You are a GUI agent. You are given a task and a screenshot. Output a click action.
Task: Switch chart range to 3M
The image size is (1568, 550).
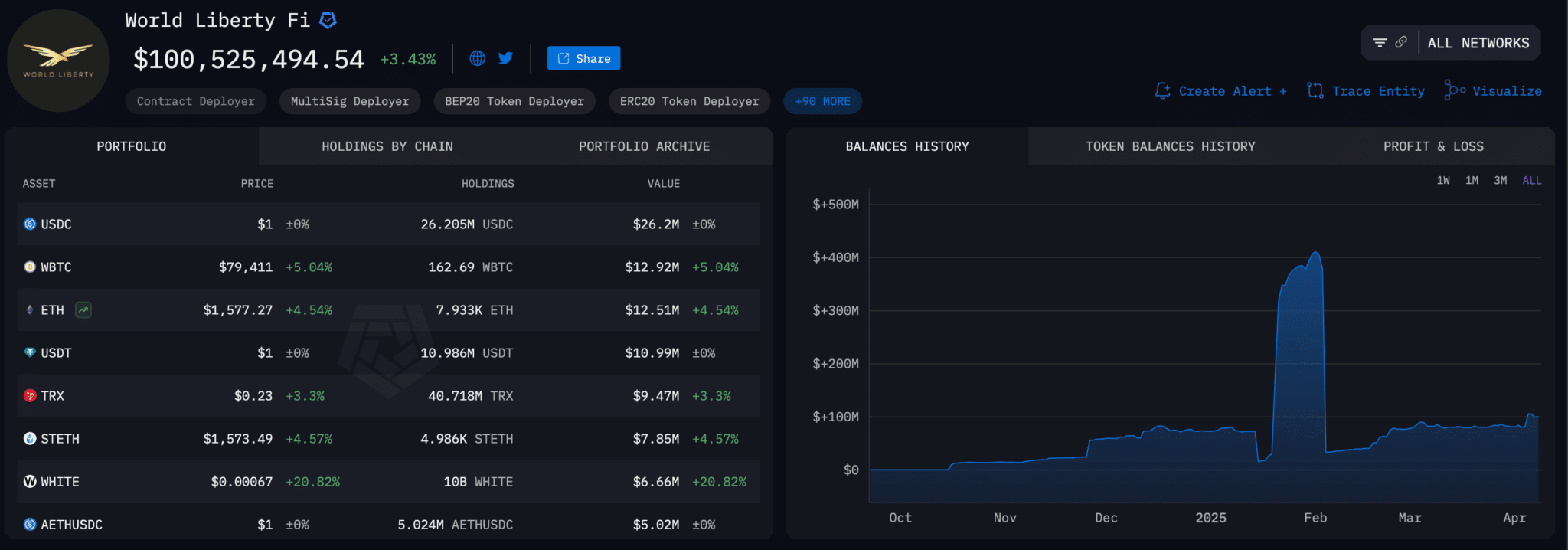click(1501, 181)
